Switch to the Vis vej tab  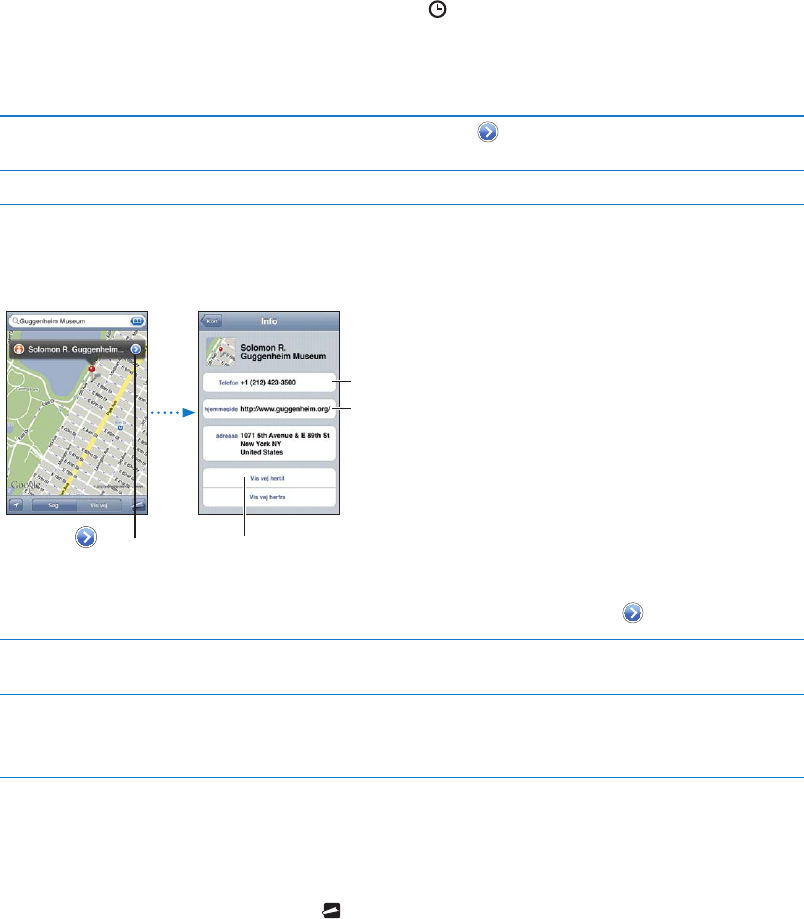[99, 505]
